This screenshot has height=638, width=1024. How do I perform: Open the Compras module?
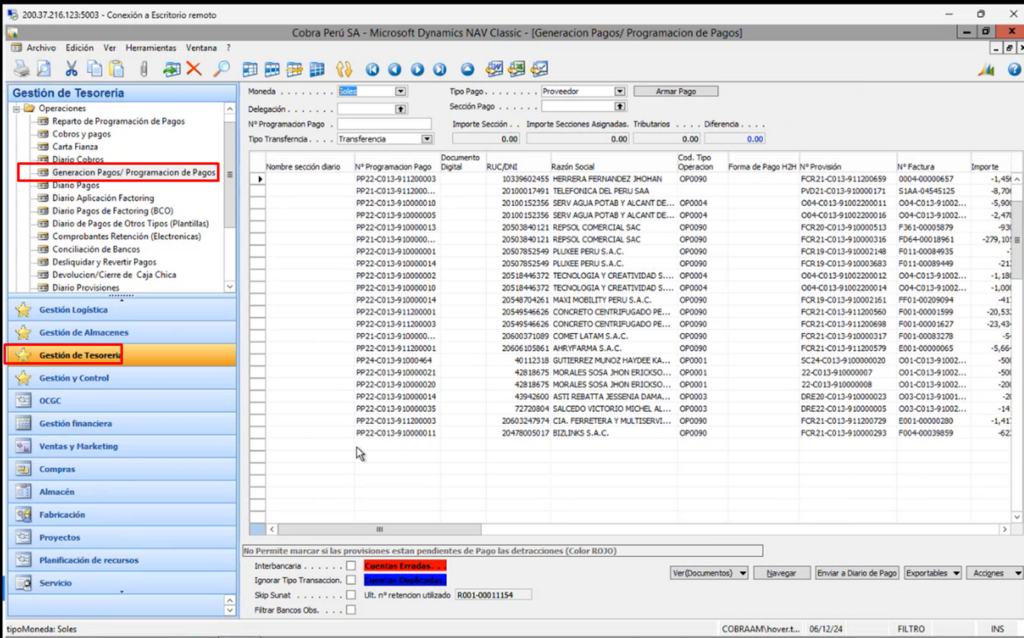point(122,470)
